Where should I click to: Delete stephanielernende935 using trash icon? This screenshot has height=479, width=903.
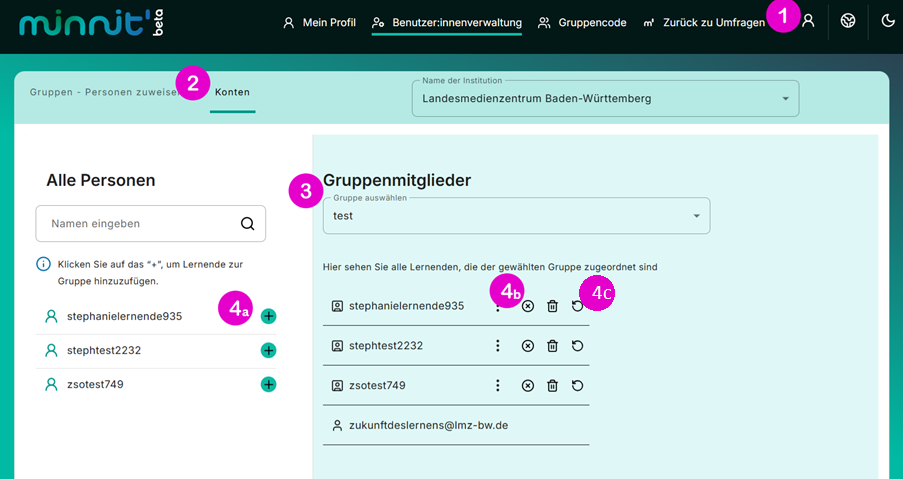552,306
